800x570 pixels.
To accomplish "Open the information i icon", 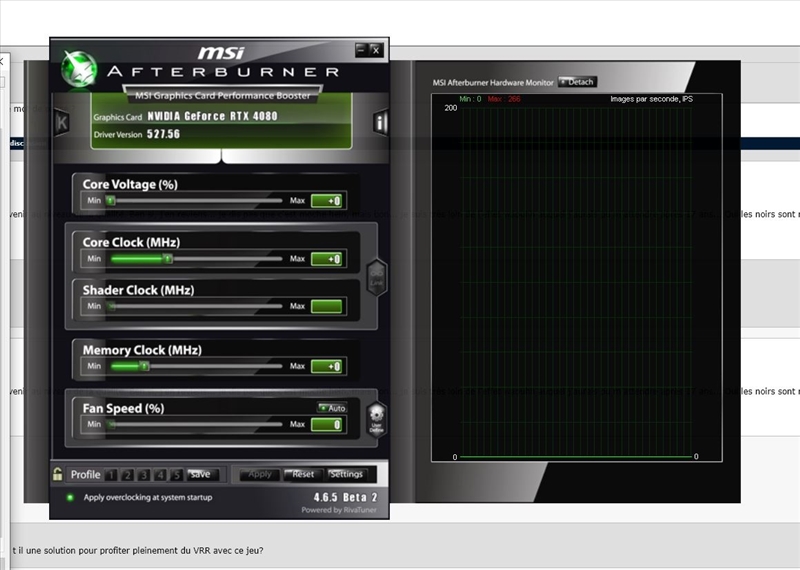I will [x=380, y=122].
